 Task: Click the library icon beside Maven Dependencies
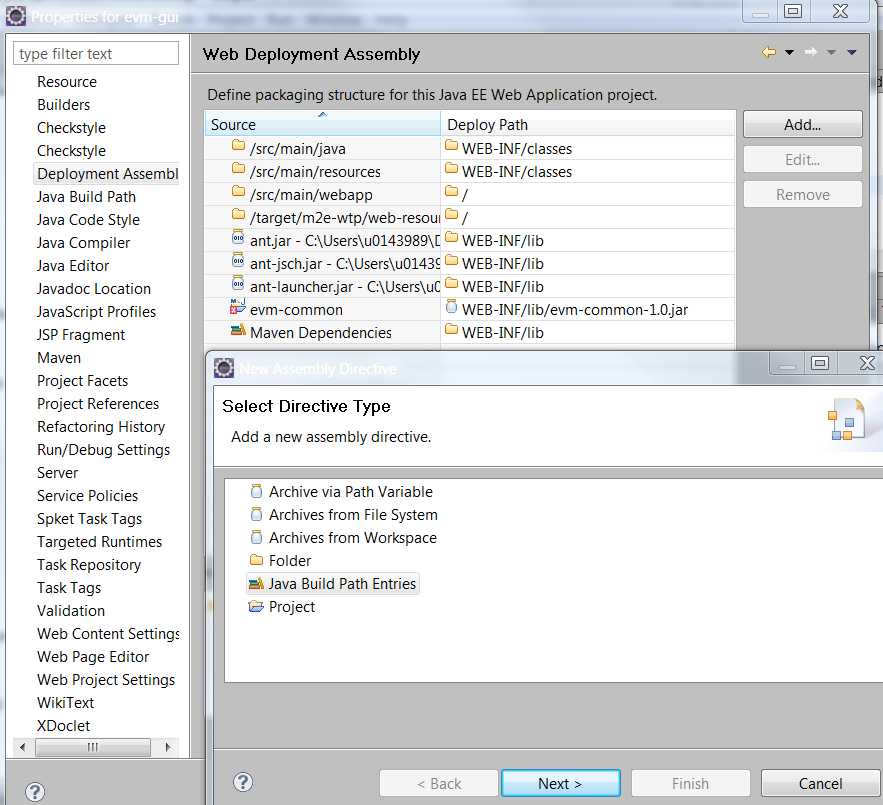point(238,330)
